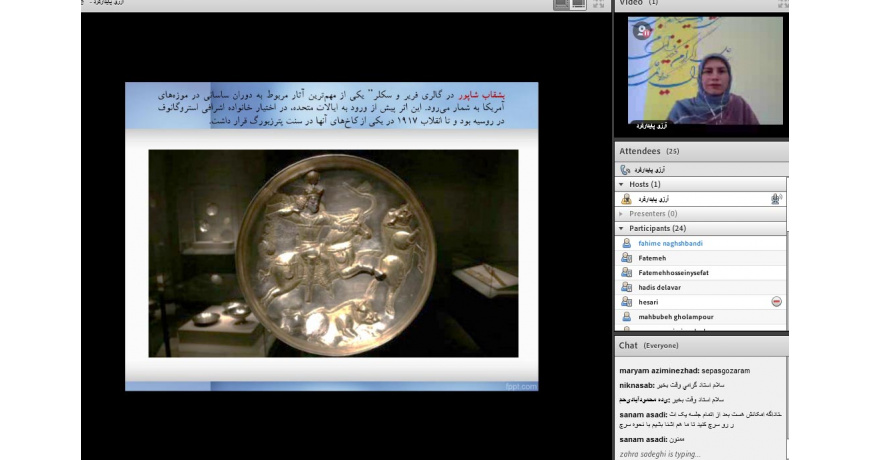The height and width of the screenshot is (460, 870).
Task: Open the Video pod options at top-right
Action: (782, 4)
